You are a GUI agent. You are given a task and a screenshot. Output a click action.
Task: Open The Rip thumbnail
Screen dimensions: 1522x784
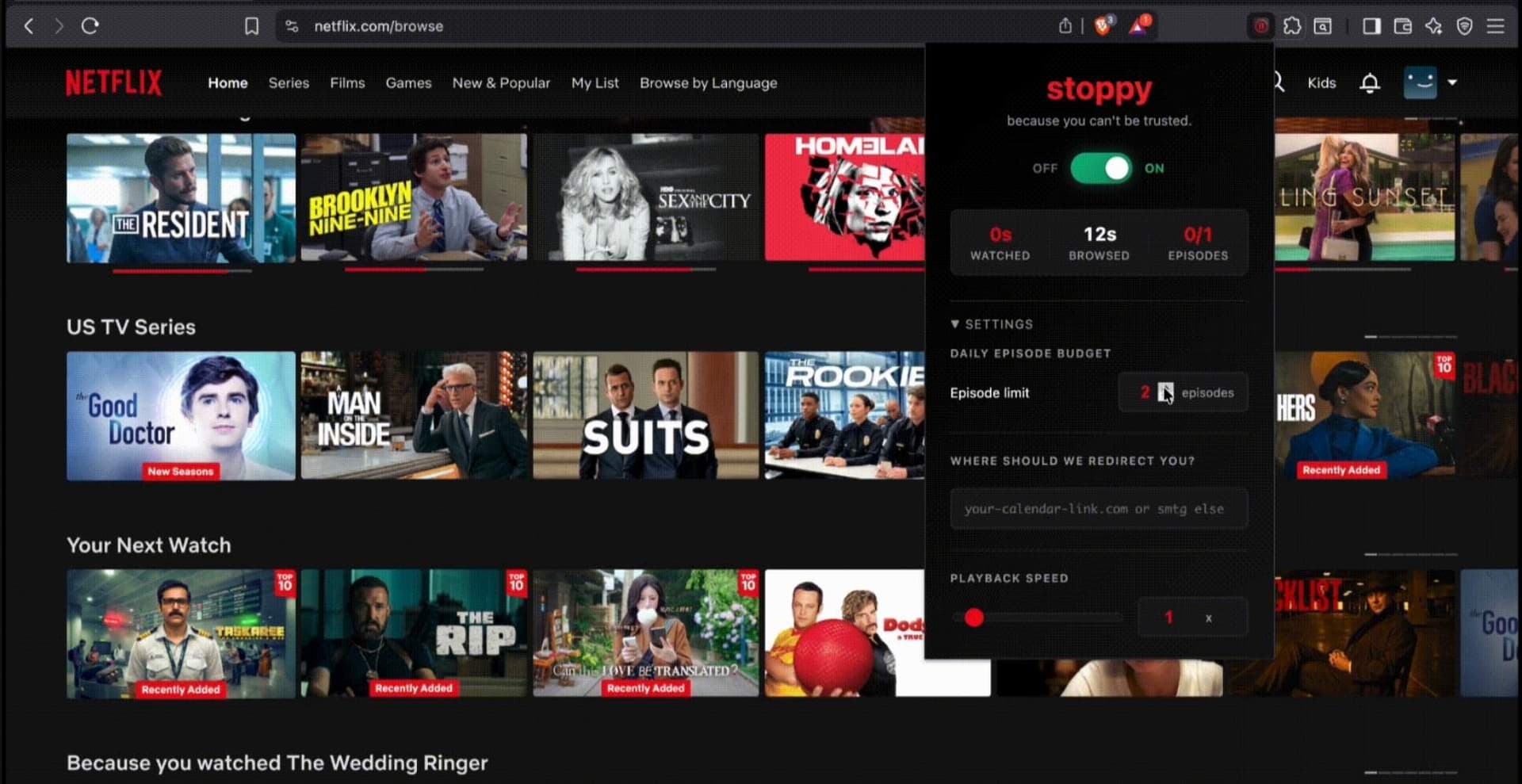tap(414, 633)
